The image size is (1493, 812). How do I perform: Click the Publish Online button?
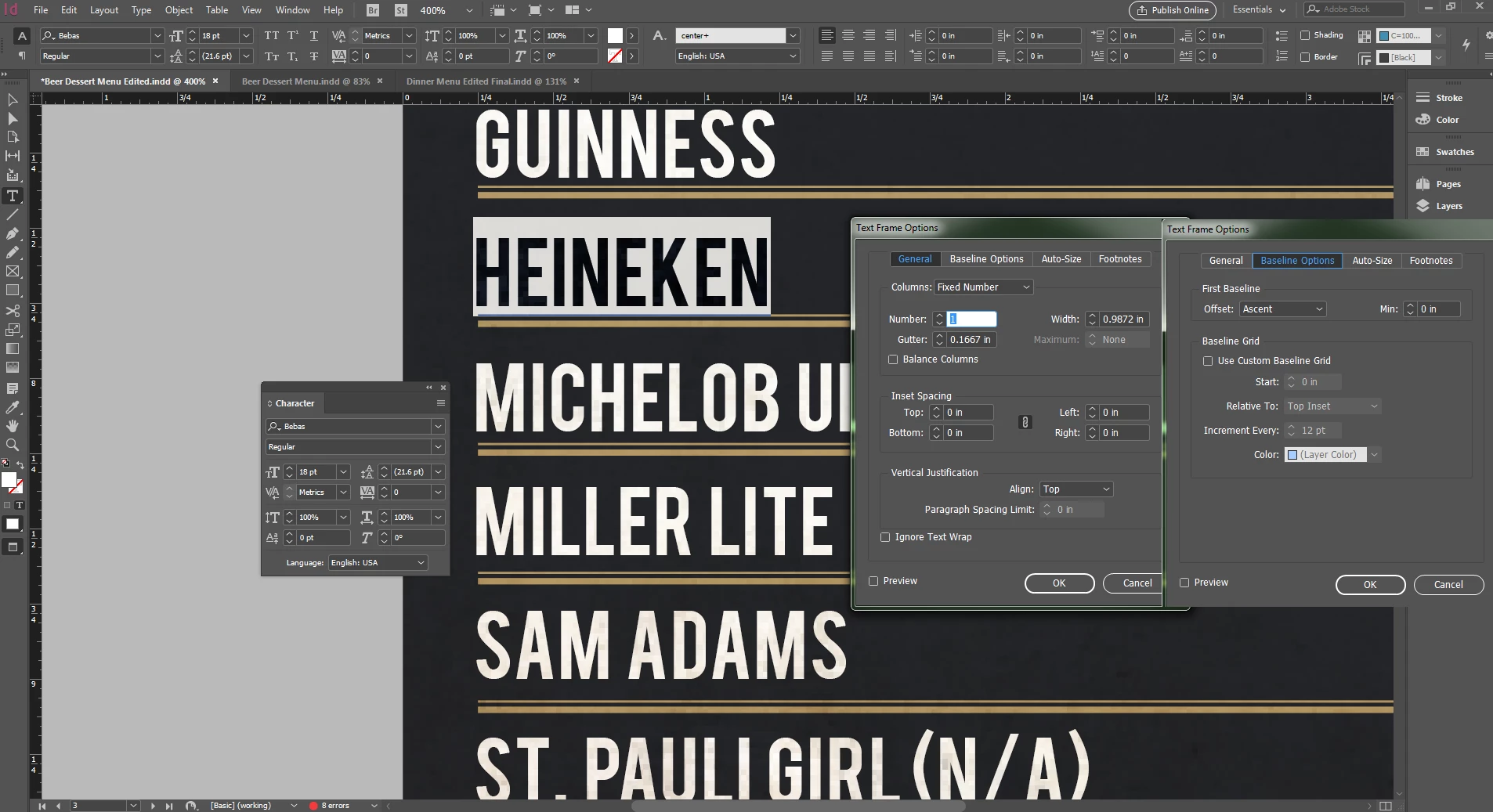tap(1173, 10)
